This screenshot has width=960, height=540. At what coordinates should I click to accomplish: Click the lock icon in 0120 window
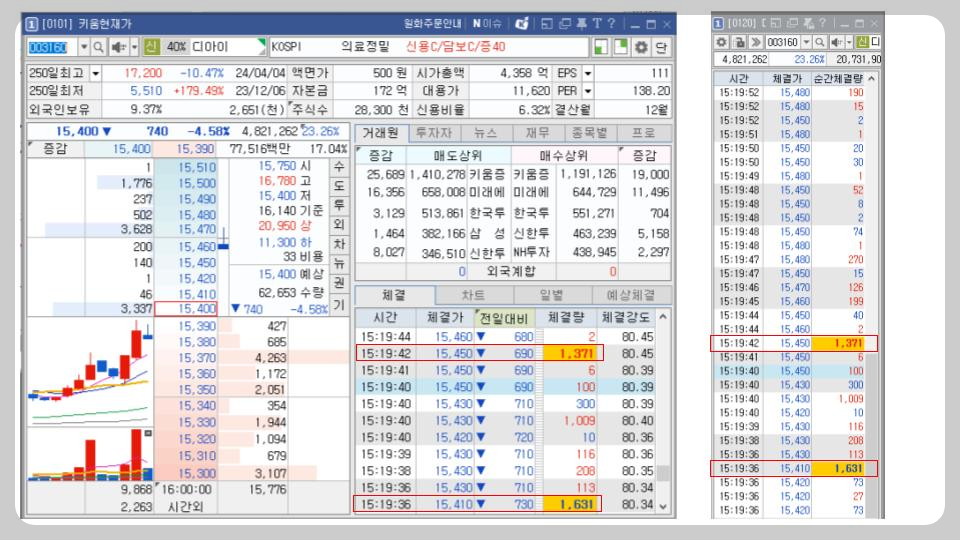click(x=739, y=42)
